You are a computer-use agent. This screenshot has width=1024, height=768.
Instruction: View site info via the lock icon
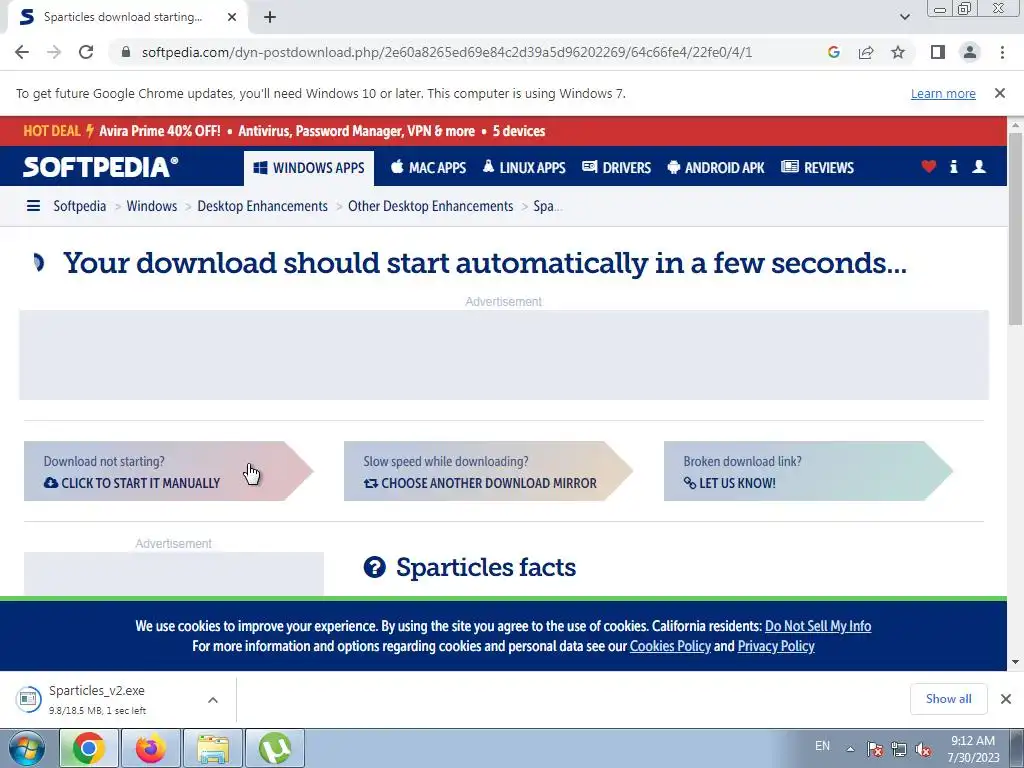pyautogui.click(x=126, y=52)
